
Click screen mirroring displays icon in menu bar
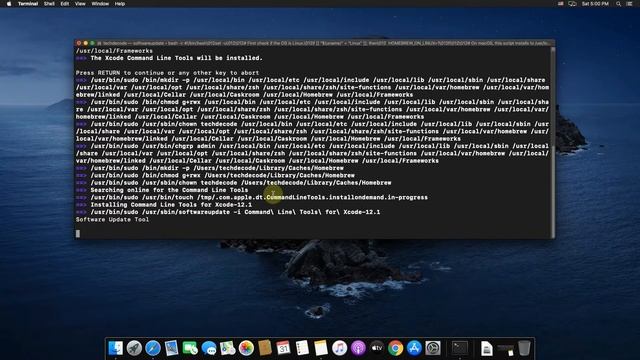coord(572,4)
